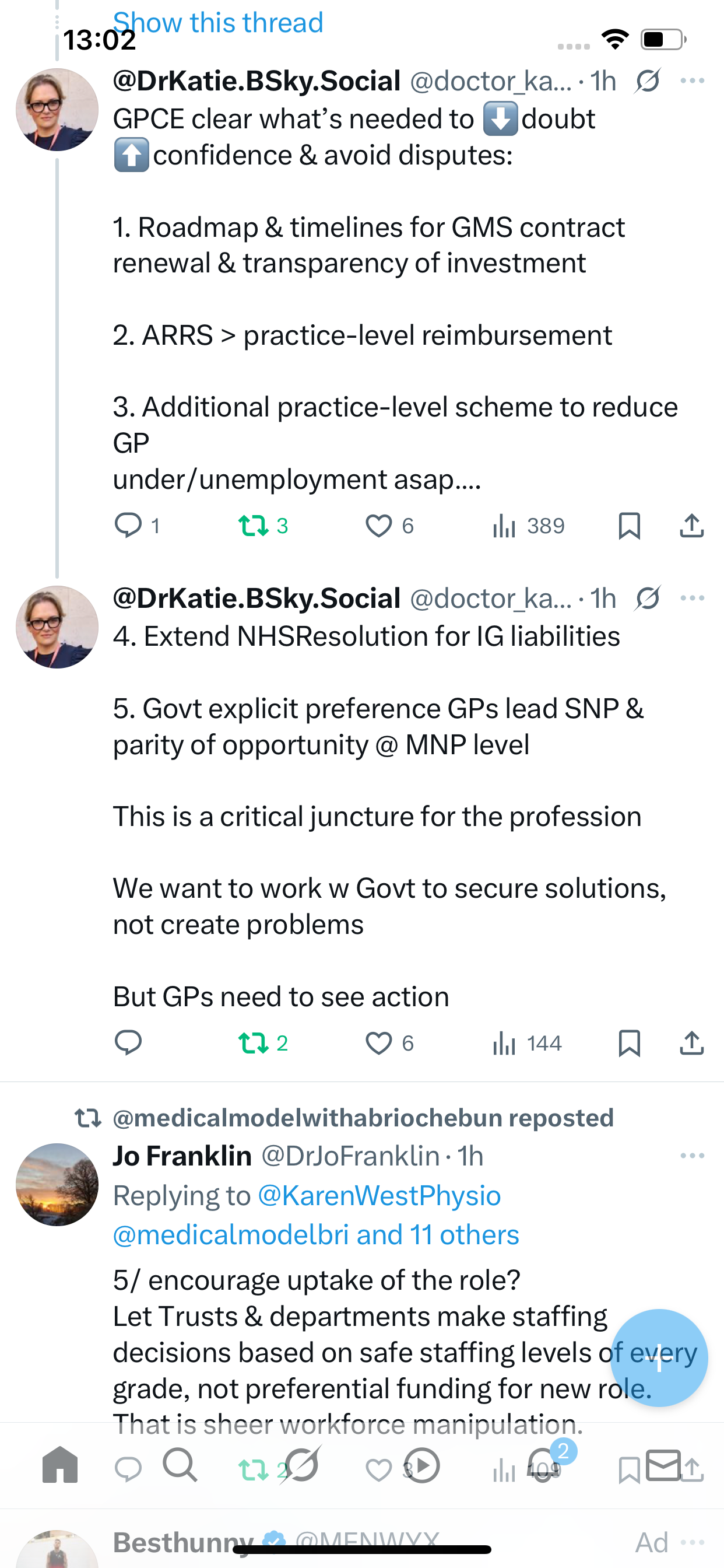The height and width of the screenshot is (1568, 724).
Task: Open more options on NHSResolution tweet
Action: [693, 598]
